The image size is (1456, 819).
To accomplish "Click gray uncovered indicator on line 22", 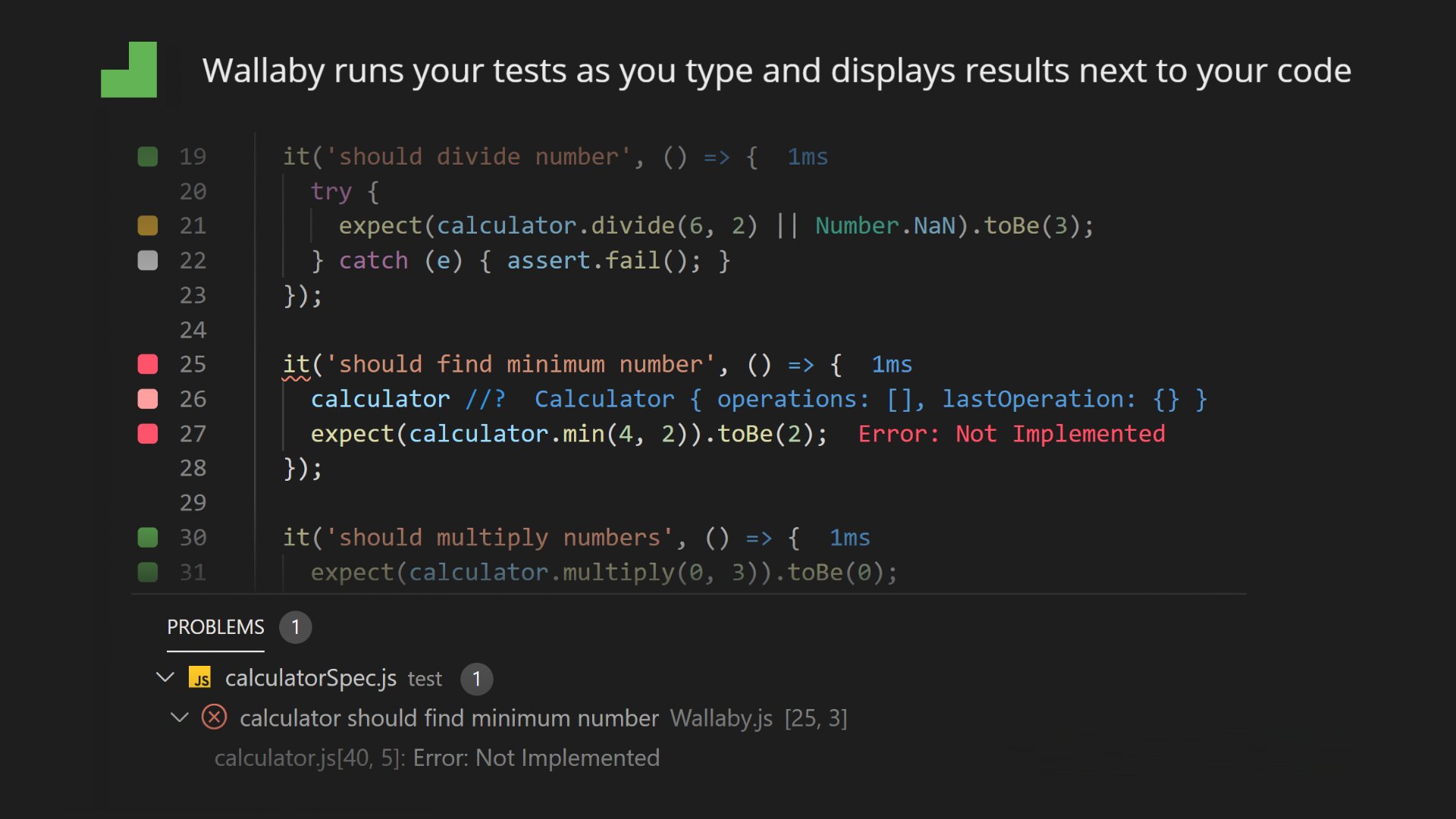I will pos(148,261).
